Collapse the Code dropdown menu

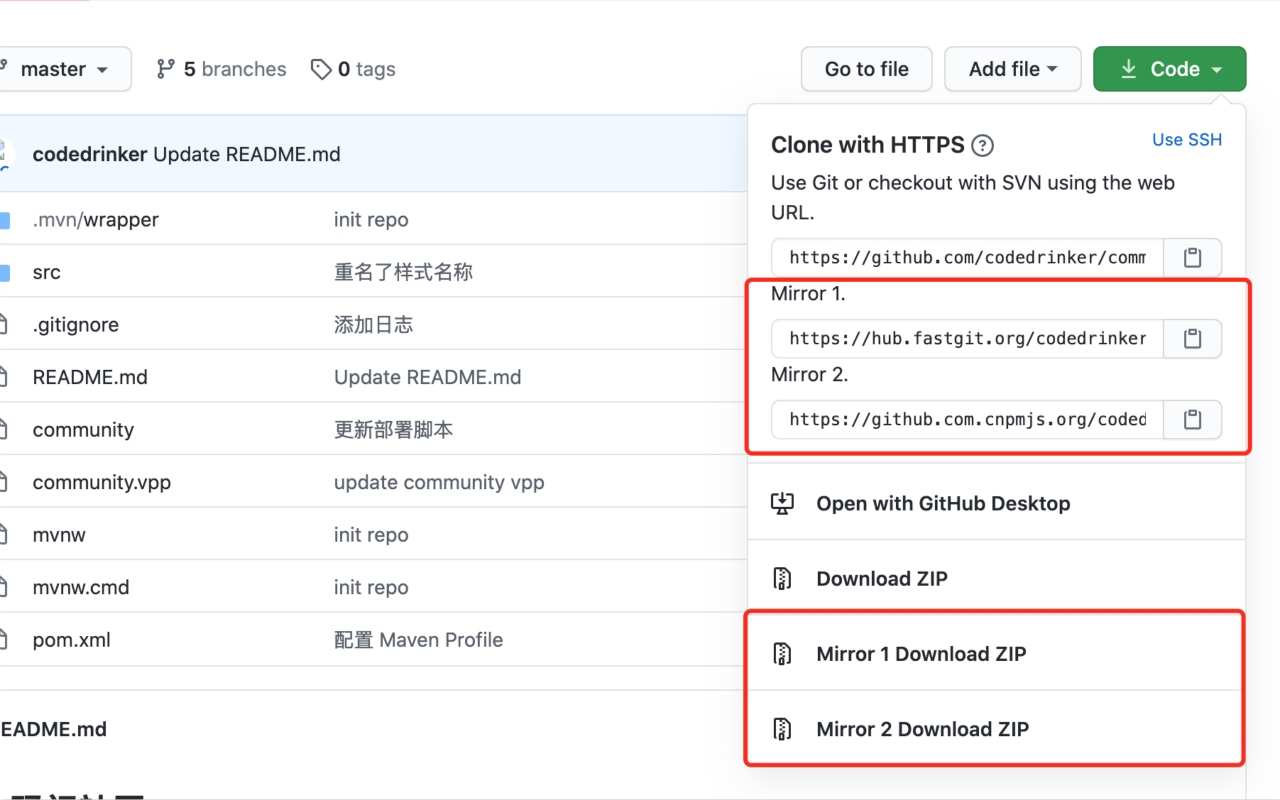click(1169, 68)
